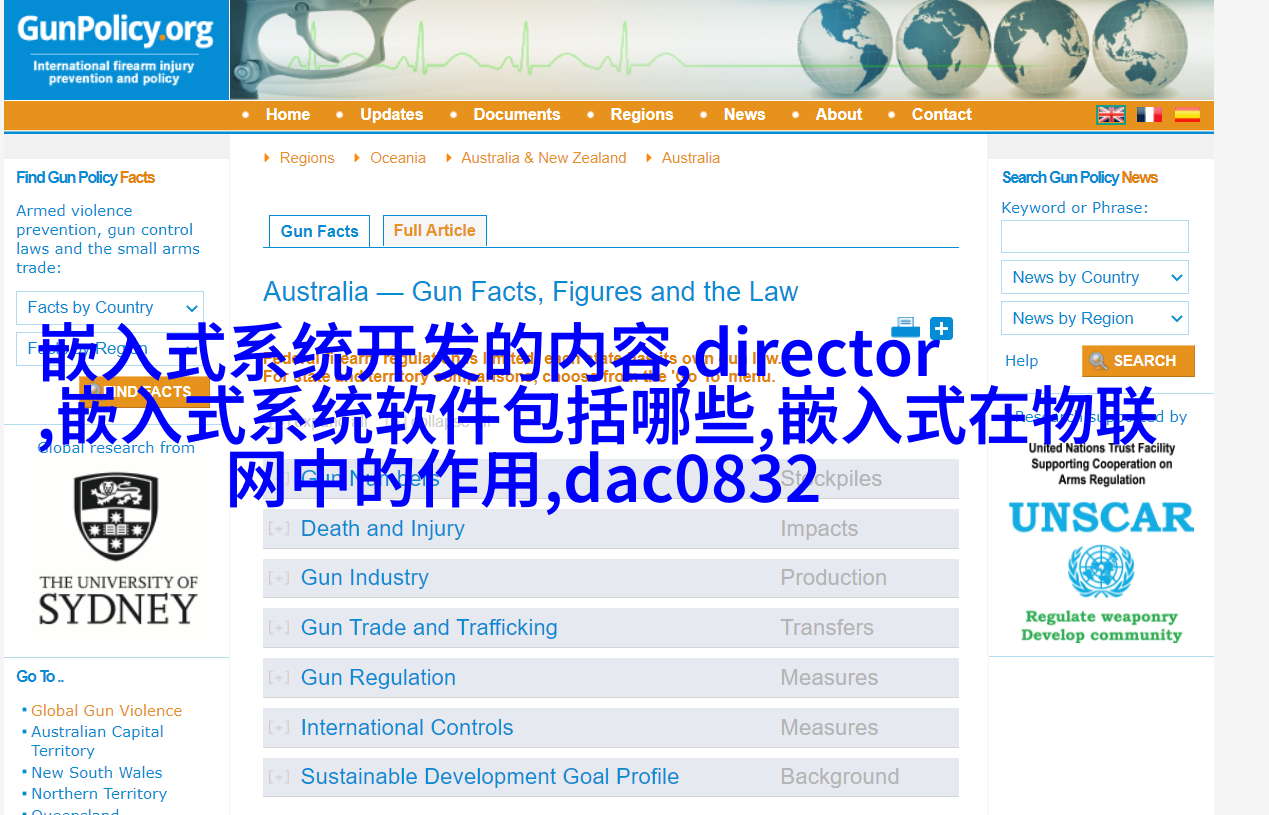Click the orange SEARCH button

[x=1138, y=361]
